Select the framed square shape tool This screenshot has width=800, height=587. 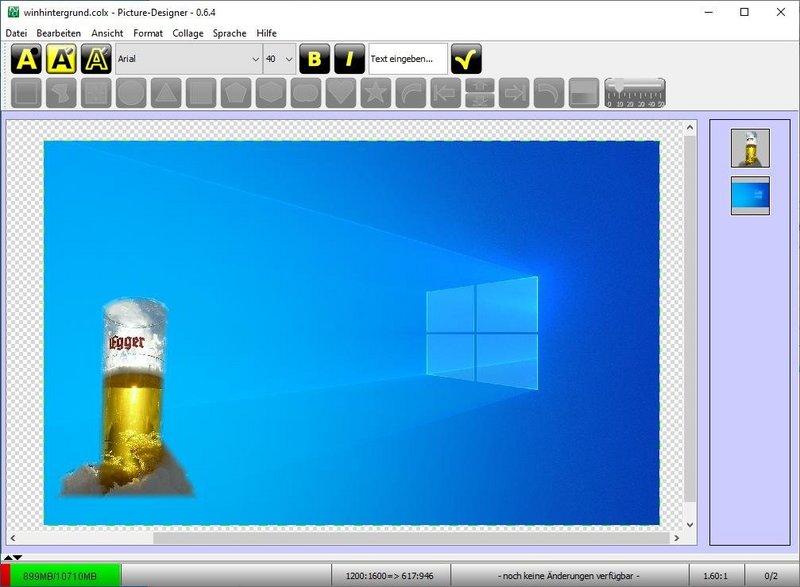[201, 93]
